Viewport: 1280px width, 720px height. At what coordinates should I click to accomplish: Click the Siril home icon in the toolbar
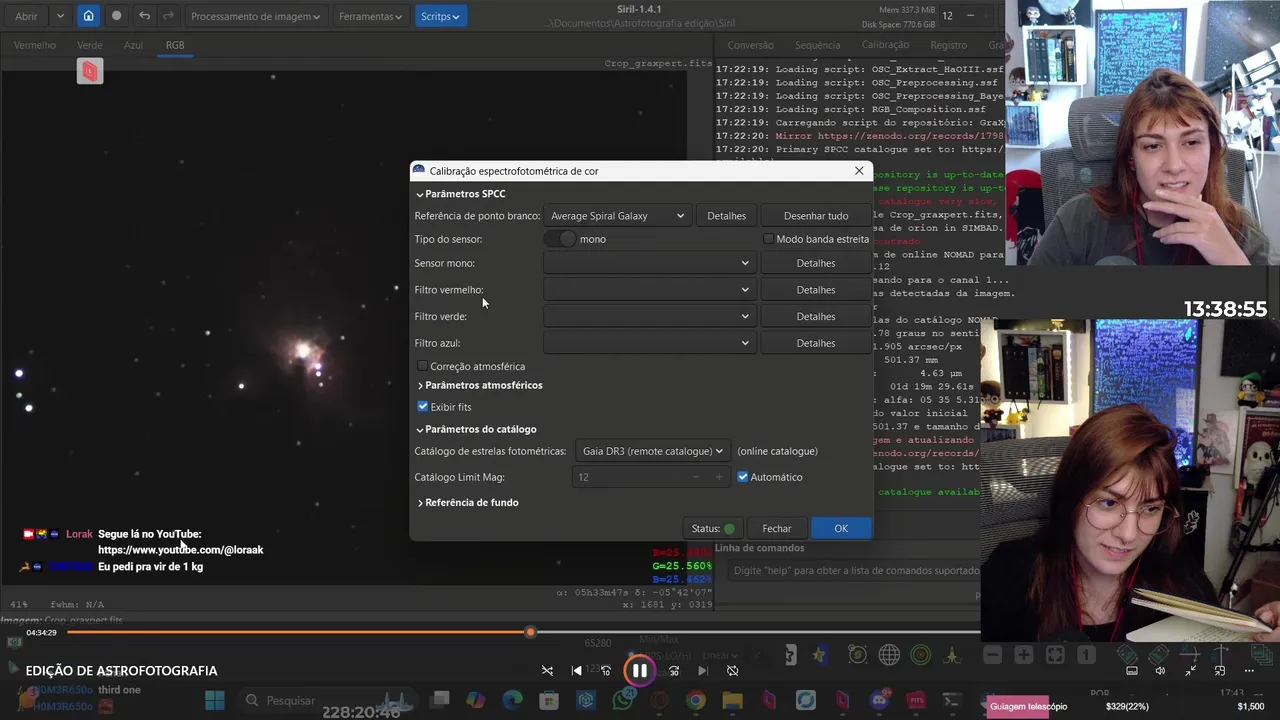pos(88,16)
